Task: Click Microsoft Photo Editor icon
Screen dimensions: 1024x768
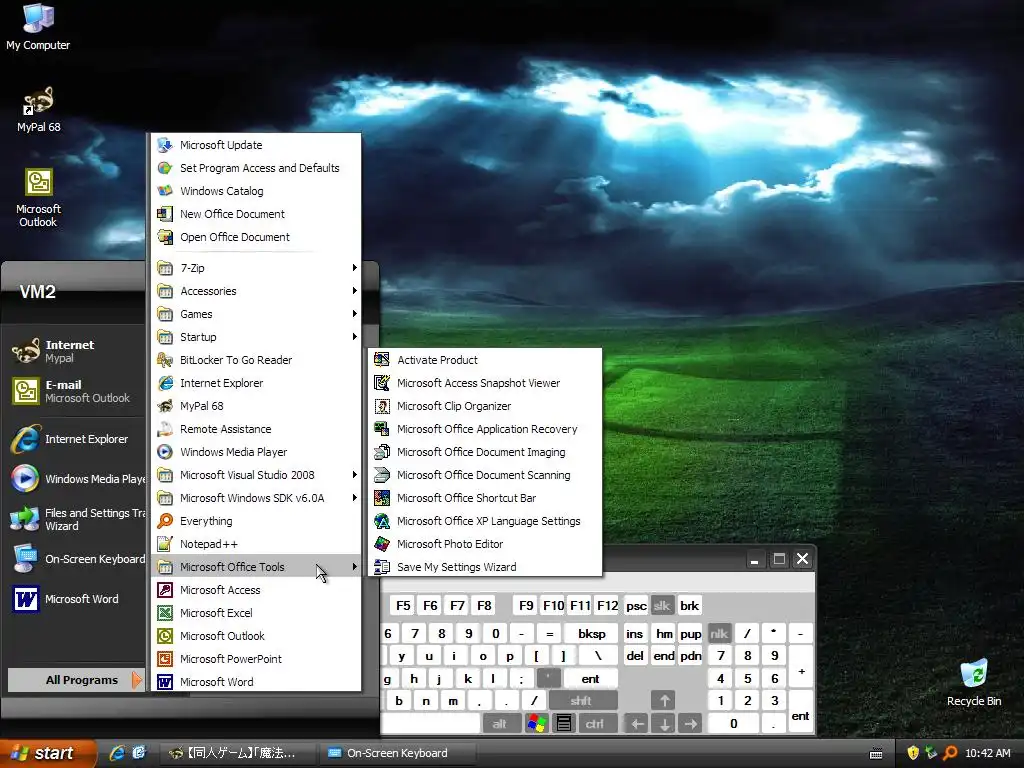Action: [382, 543]
